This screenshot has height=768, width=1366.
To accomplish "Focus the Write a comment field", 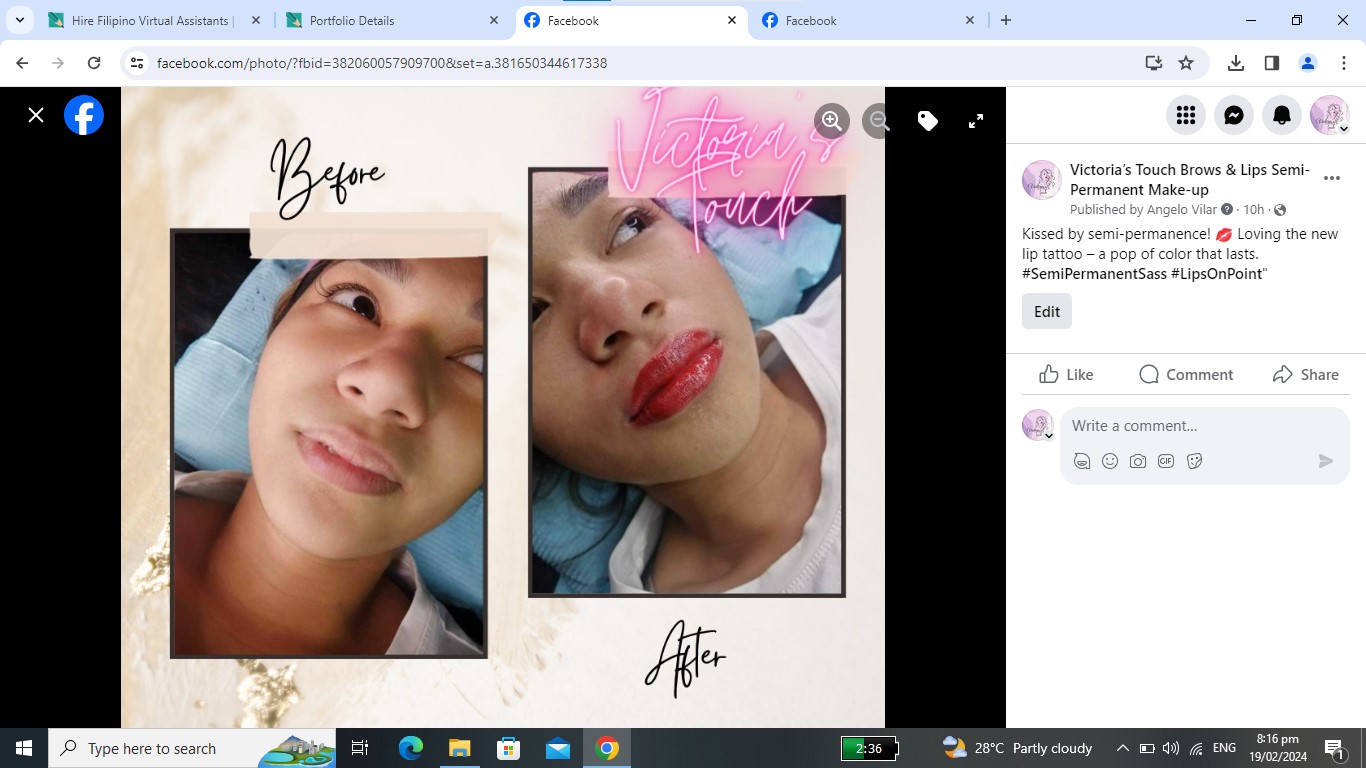I will click(1204, 426).
